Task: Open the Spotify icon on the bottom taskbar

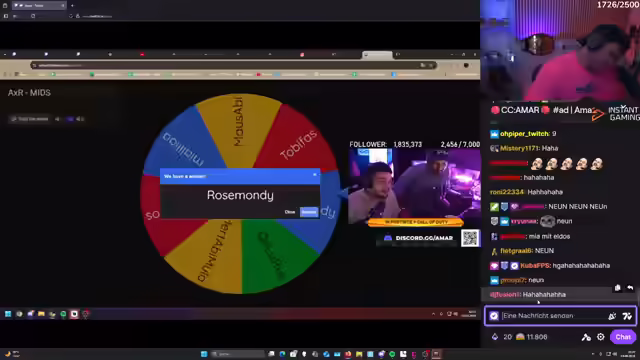Action: (392, 354)
